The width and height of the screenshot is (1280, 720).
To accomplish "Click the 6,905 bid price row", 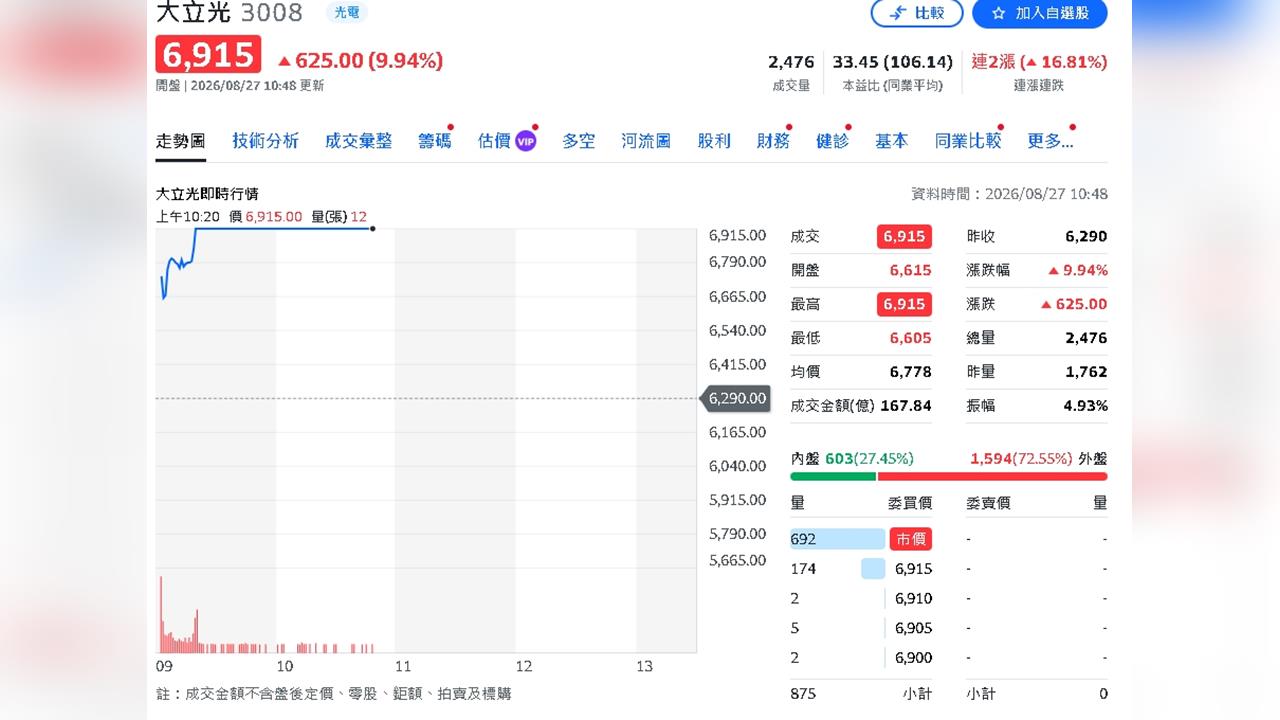I will [x=861, y=629].
